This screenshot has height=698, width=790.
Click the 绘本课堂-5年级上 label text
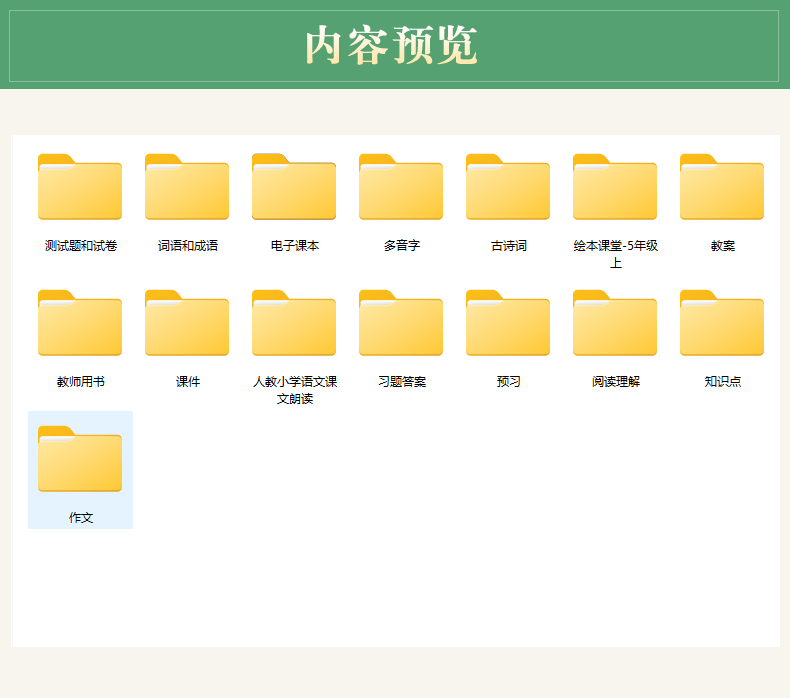tap(616, 254)
